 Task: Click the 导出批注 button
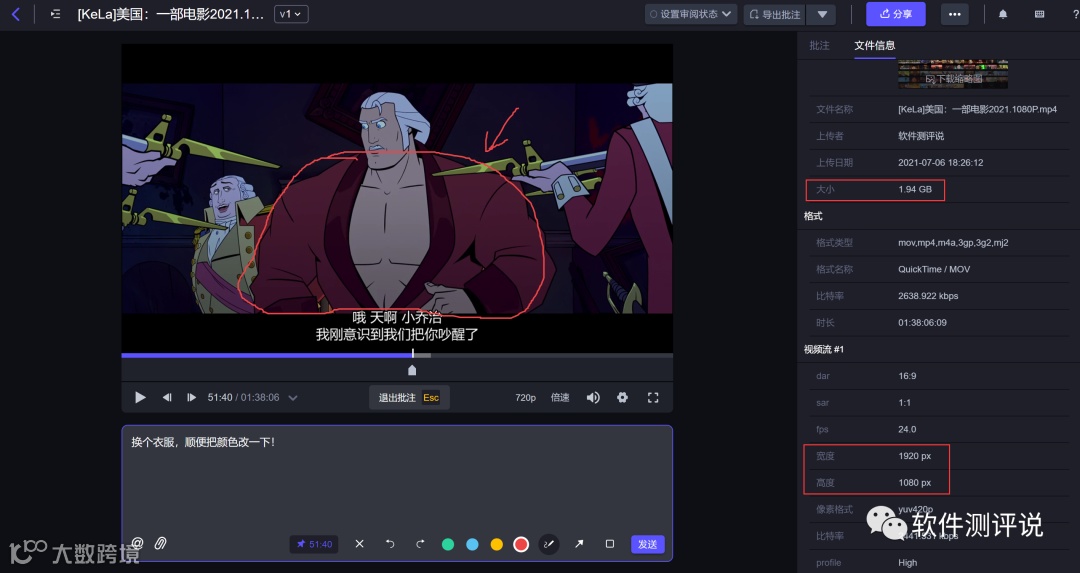[775, 14]
